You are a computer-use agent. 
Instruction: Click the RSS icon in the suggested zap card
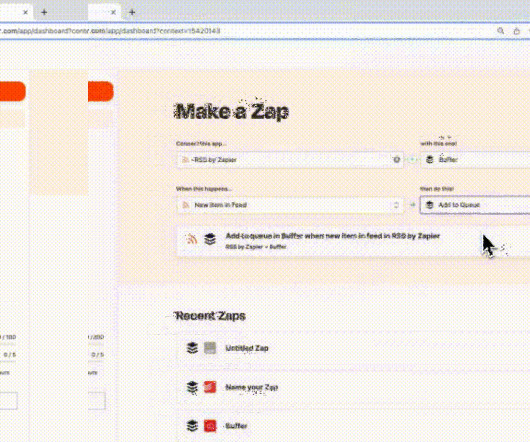coord(192,239)
